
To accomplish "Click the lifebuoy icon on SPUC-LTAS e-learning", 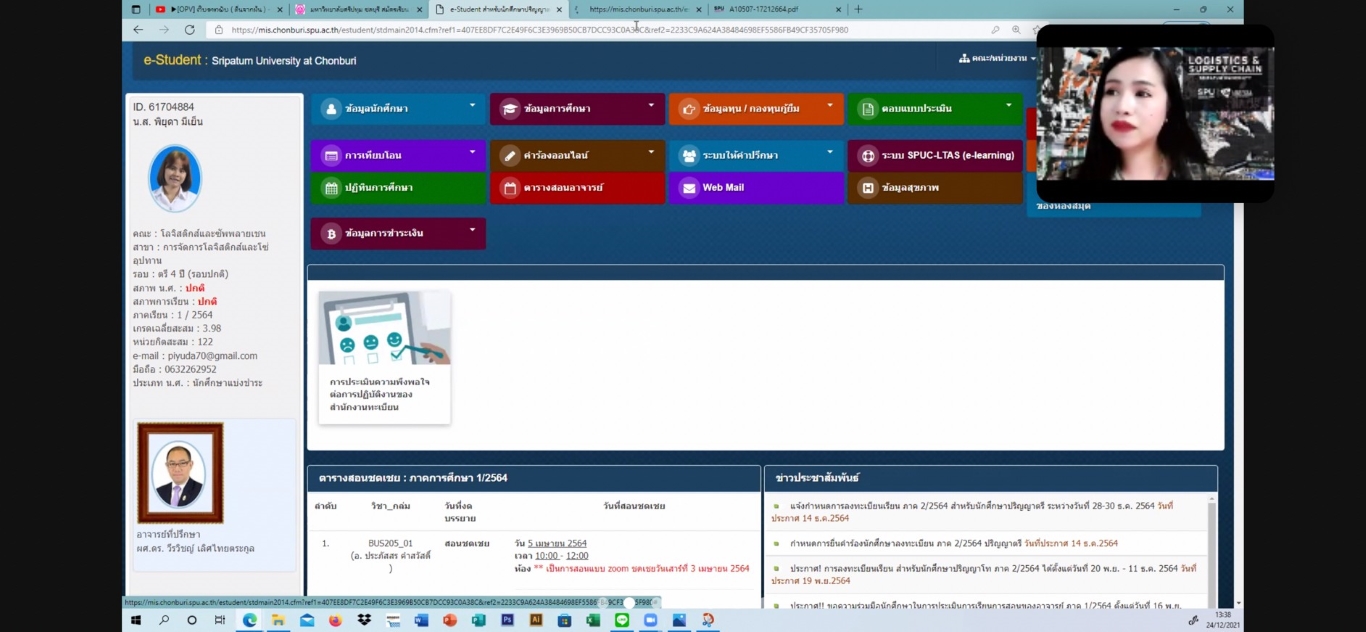I will coord(868,156).
